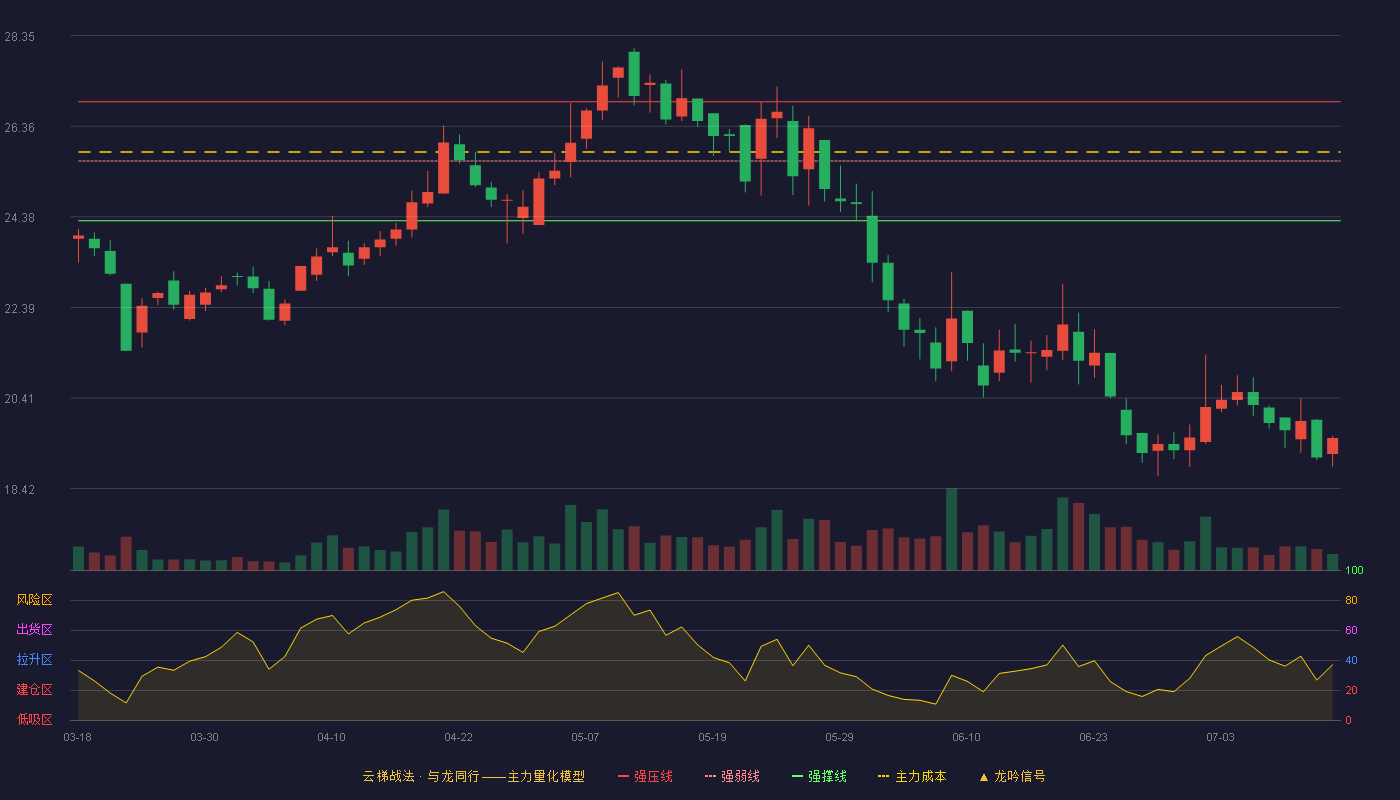Click the 建仓区 zone label
The image size is (1400, 800).
coord(34,690)
